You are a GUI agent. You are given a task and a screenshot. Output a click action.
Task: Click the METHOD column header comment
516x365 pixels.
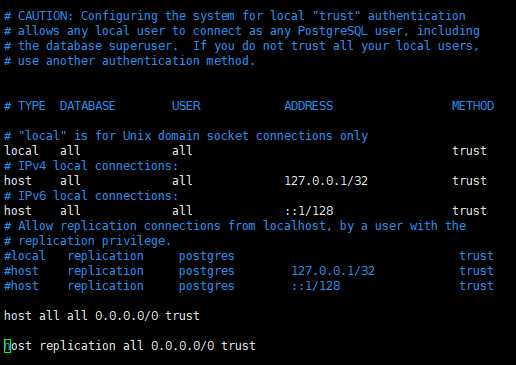pos(473,106)
